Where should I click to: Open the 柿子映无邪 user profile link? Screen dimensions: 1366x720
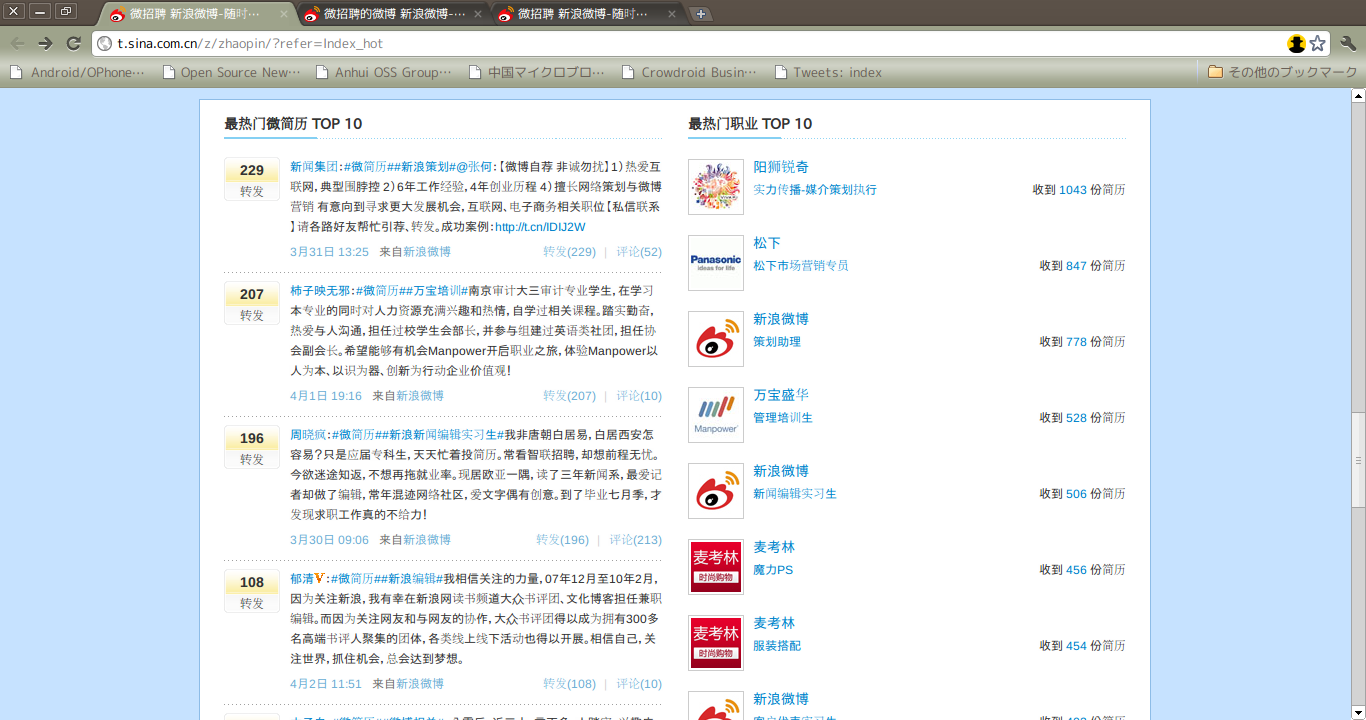tap(321, 291)
